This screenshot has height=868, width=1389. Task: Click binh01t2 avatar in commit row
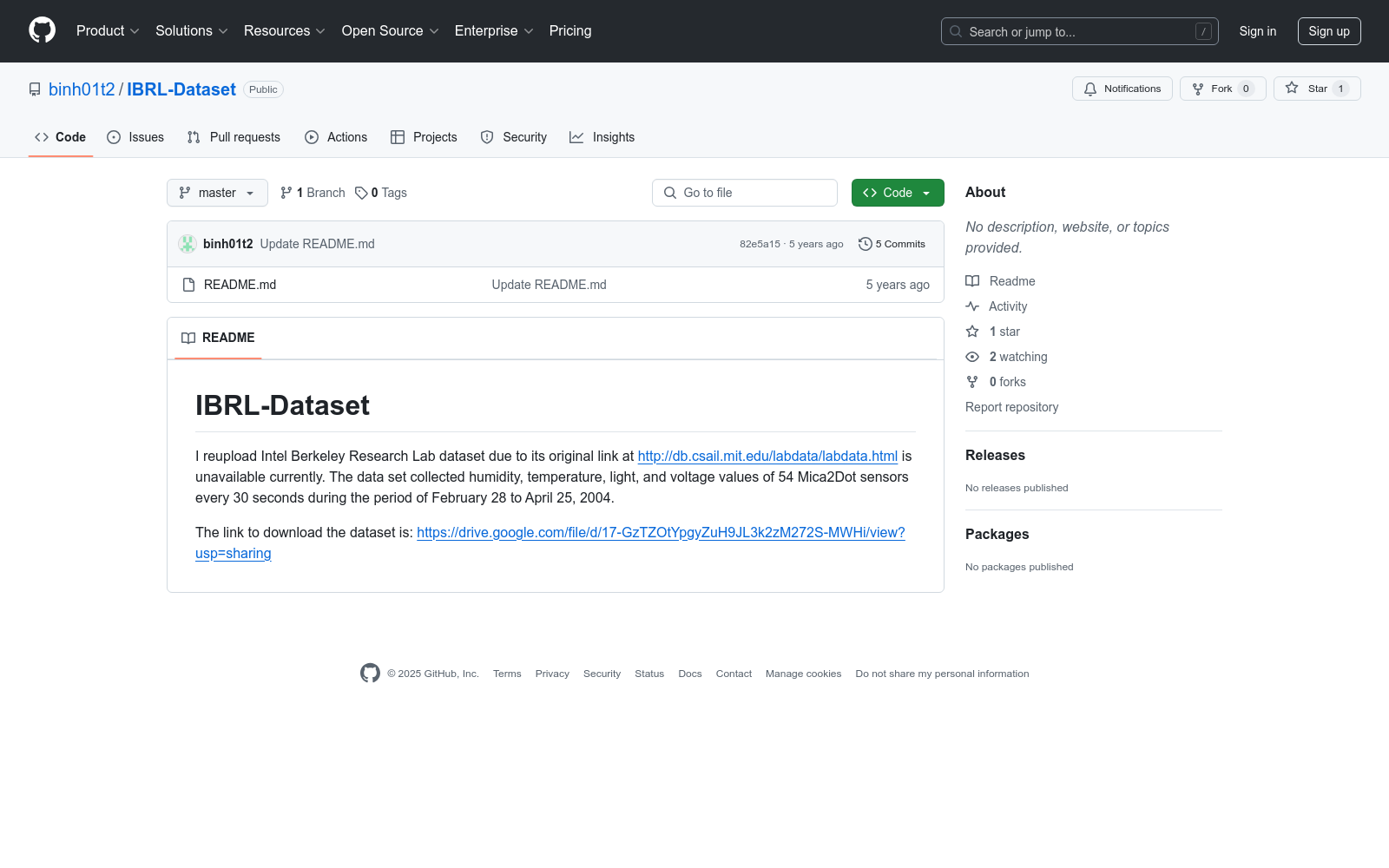[x=188, y=244]
